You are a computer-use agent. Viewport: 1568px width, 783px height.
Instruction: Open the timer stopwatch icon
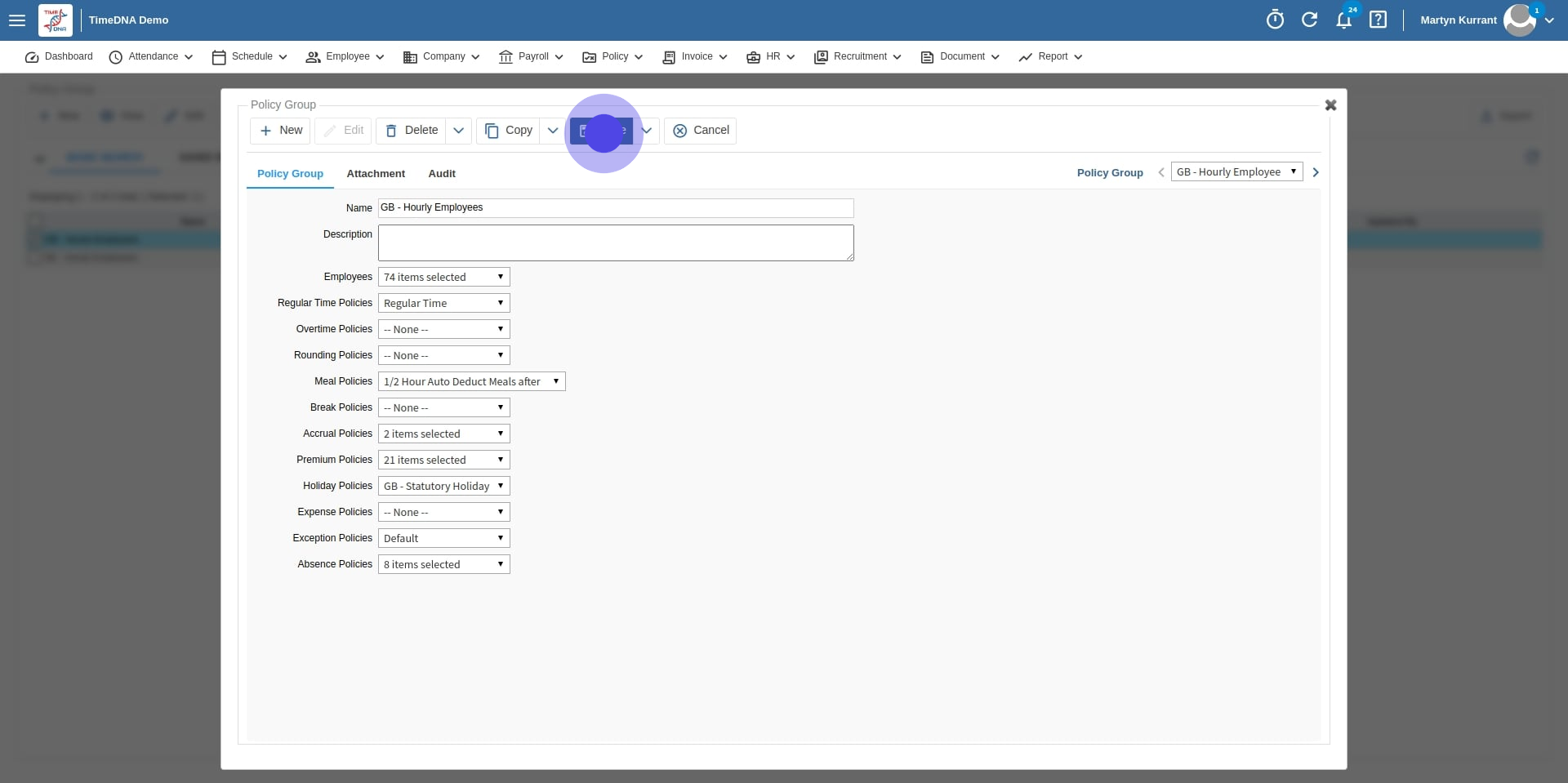1275,20
